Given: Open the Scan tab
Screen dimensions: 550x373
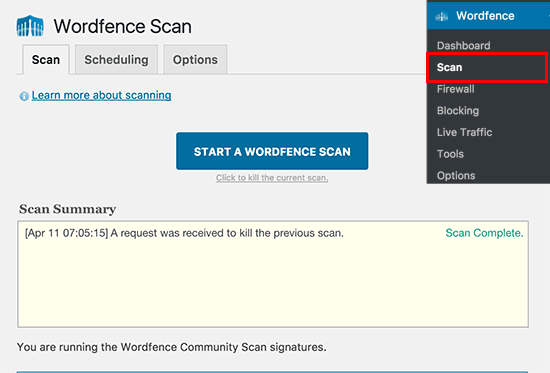Looking at the screenshot, I should 46,60.
